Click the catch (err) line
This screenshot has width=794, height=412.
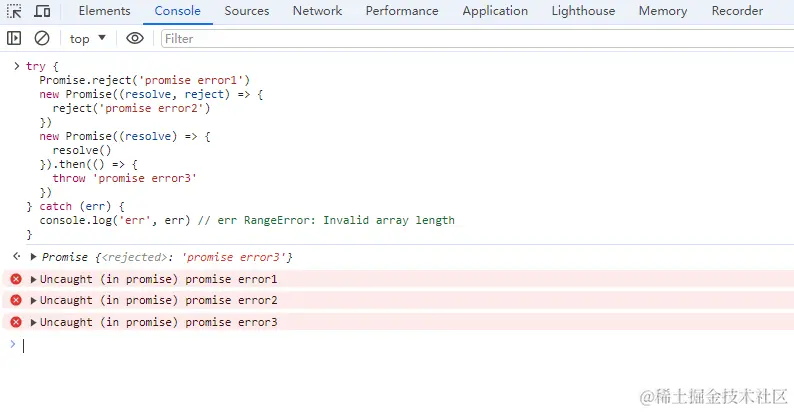coord(75,206)
